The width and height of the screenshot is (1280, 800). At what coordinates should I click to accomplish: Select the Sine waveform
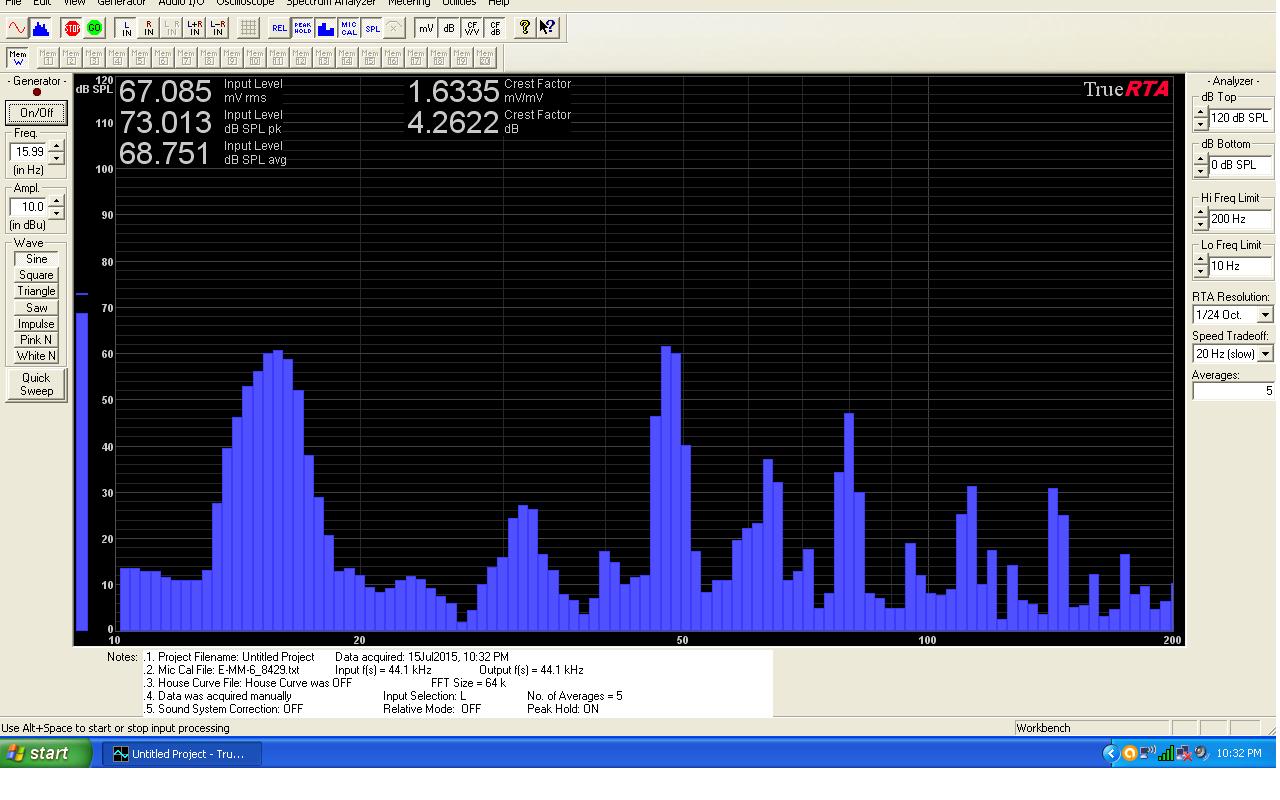click(x=36, y=259)
